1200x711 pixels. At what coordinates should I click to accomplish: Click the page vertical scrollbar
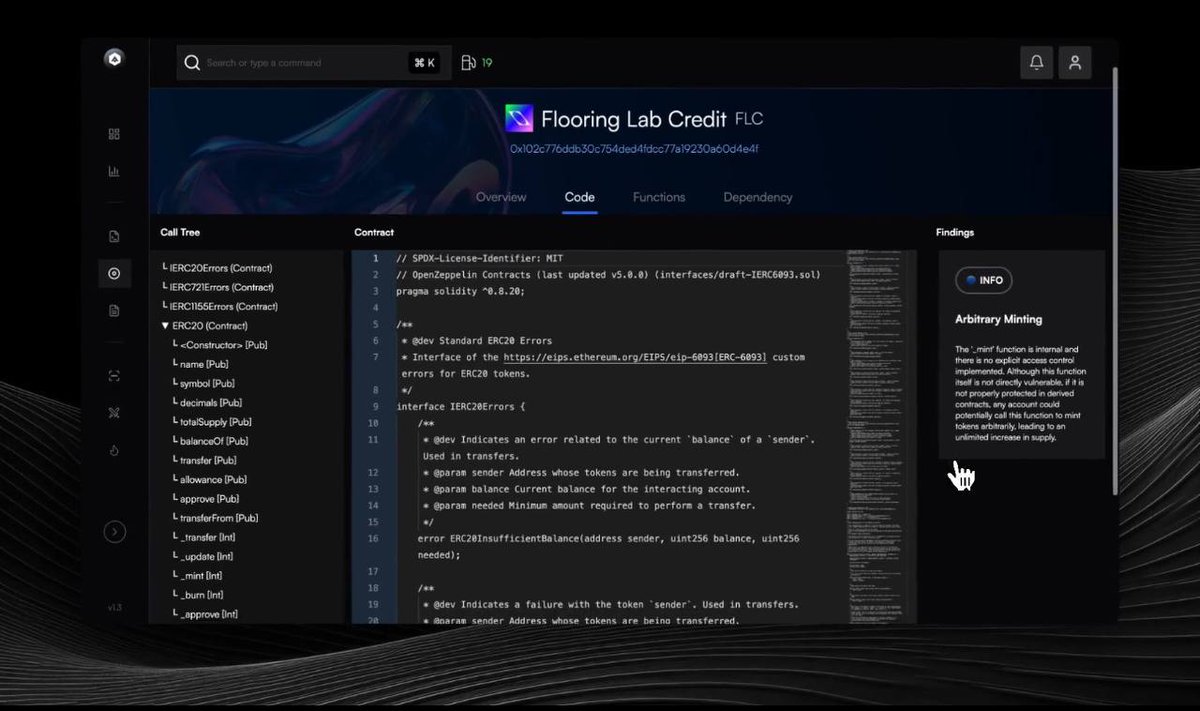point(1115,280)
